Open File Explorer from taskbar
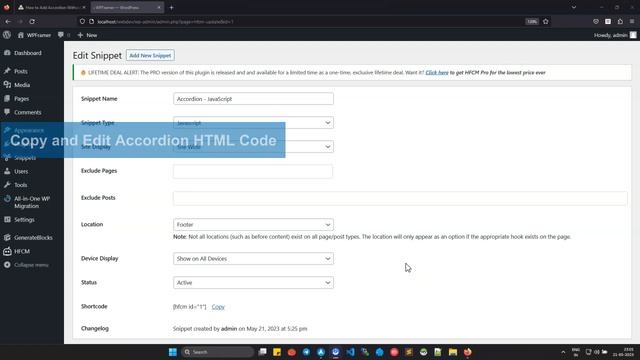This screenshot has height=360, width=640. (x=453, y=352)
